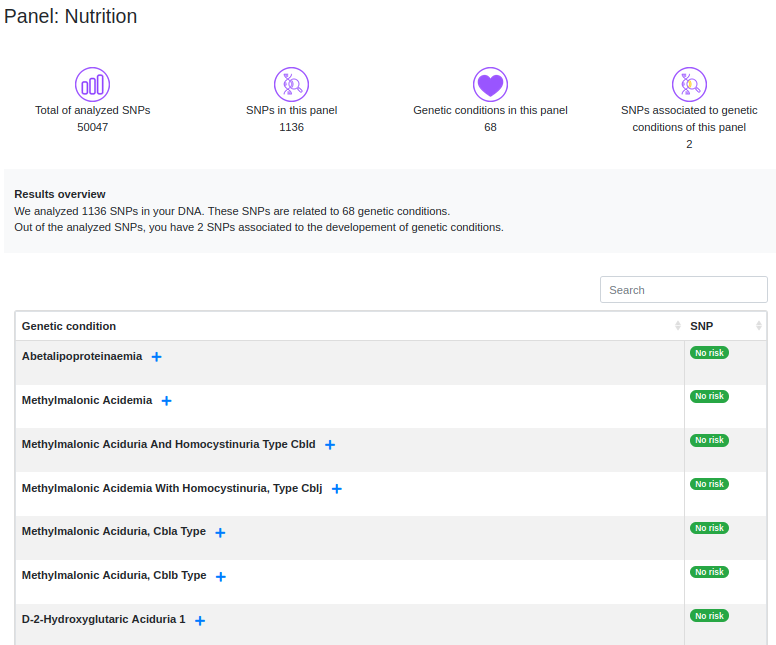
Task: Expand D-2-Hydroxyglutaric Aciduria 1 row
Action: (x=200, y=621)
